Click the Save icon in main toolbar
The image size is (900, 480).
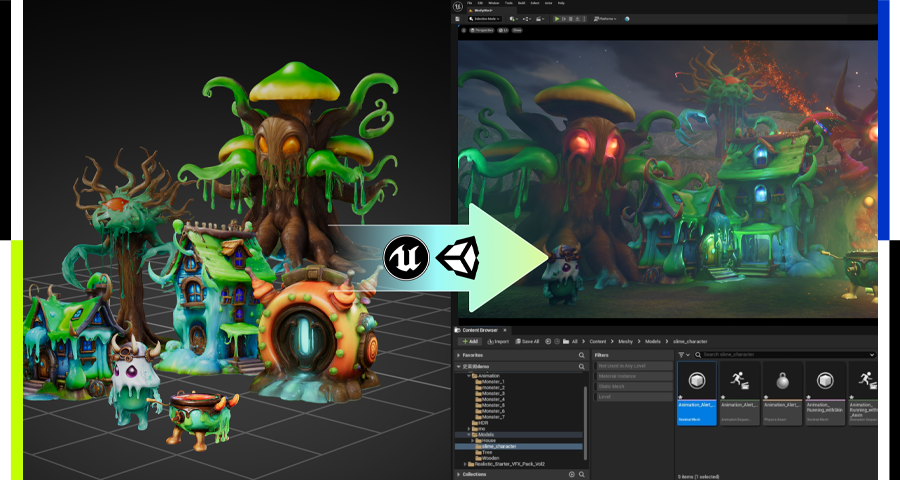[x=459, y=18]
